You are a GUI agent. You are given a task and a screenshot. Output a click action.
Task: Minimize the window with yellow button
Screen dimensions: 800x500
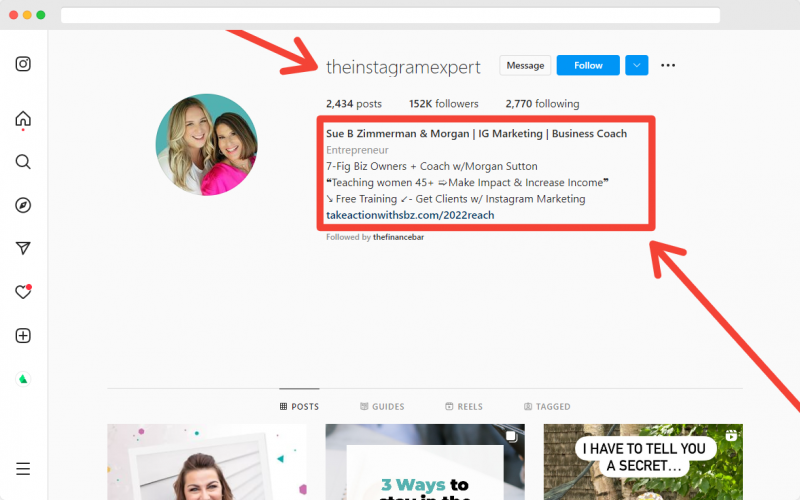pos(28,15)
